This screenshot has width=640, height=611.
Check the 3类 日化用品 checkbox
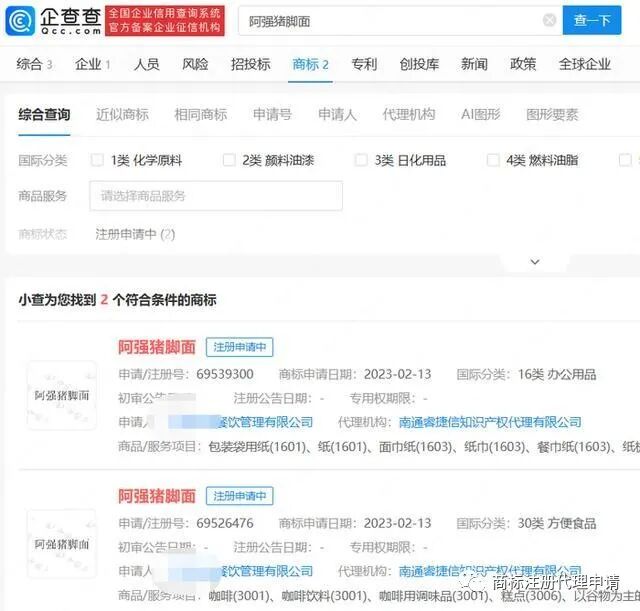click(361, 160)
